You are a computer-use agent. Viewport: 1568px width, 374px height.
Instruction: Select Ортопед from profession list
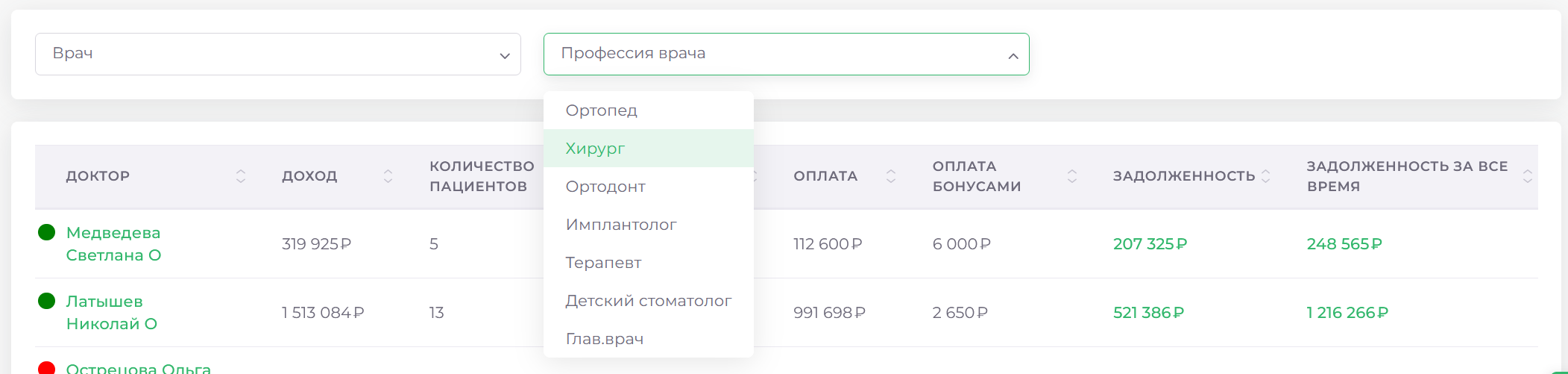(x=601, y=110)
